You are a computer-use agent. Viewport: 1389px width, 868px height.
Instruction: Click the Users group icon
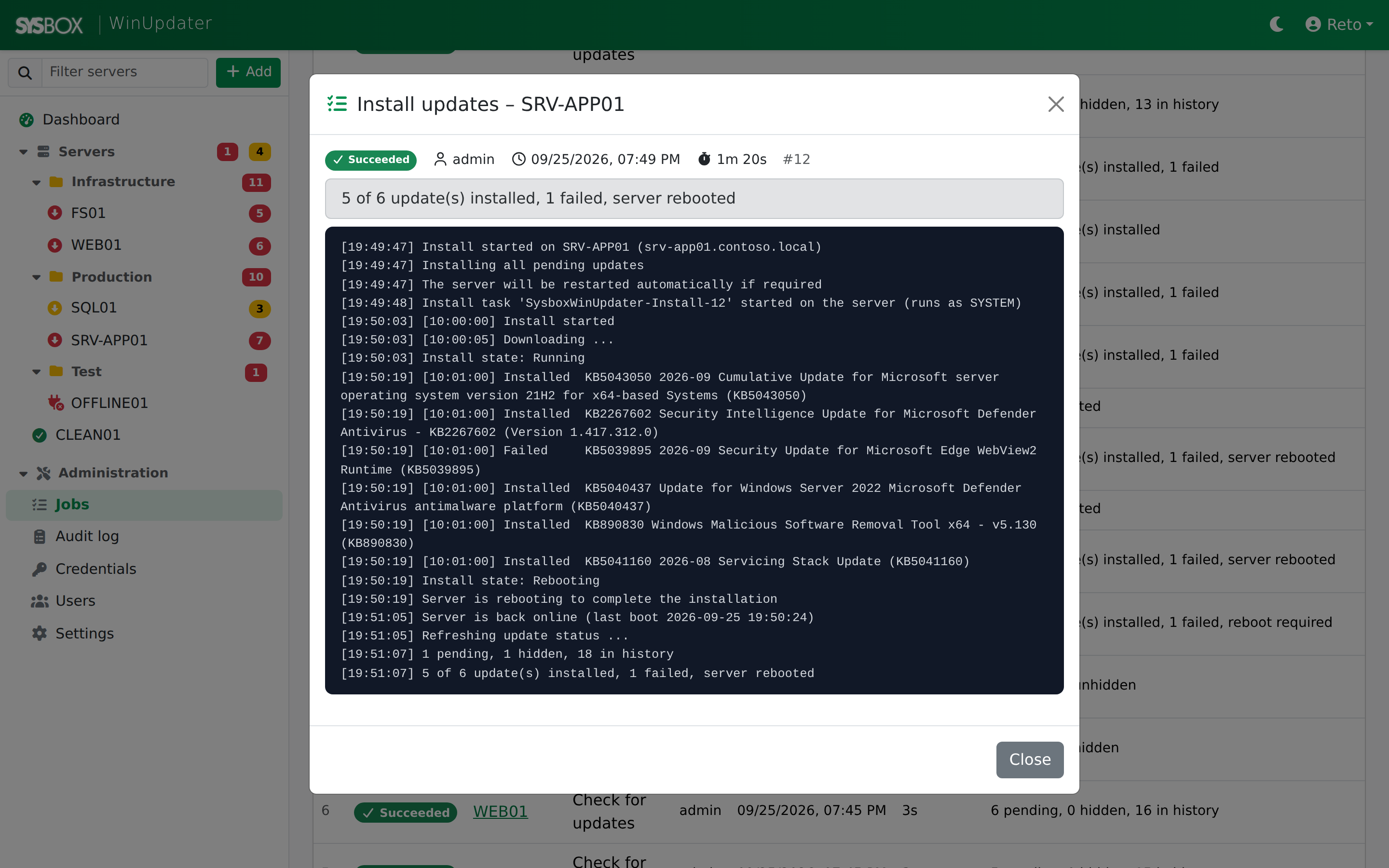tap(40, 601)
